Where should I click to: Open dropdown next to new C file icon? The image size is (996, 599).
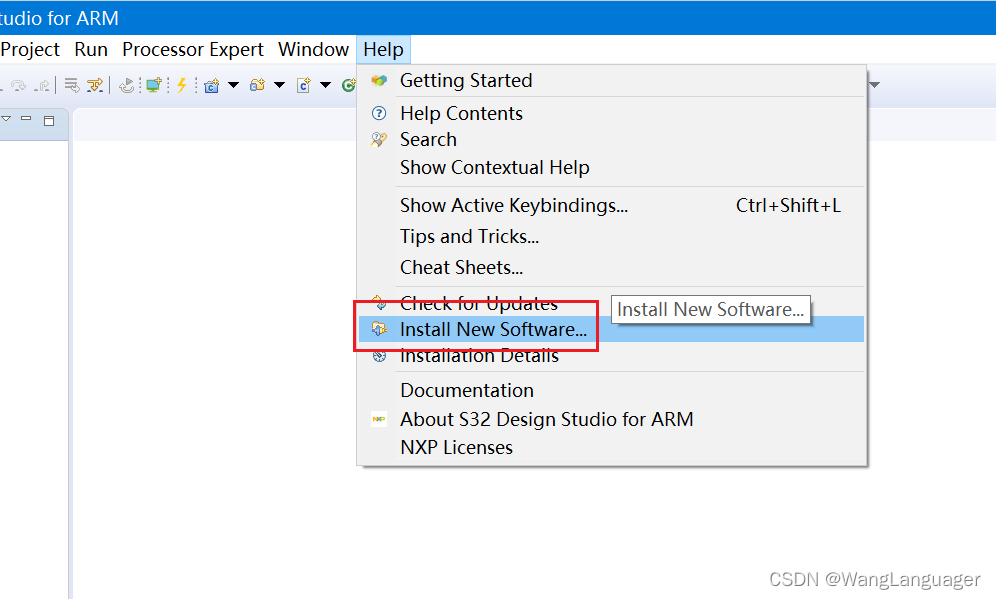click(x=325, y=85)
